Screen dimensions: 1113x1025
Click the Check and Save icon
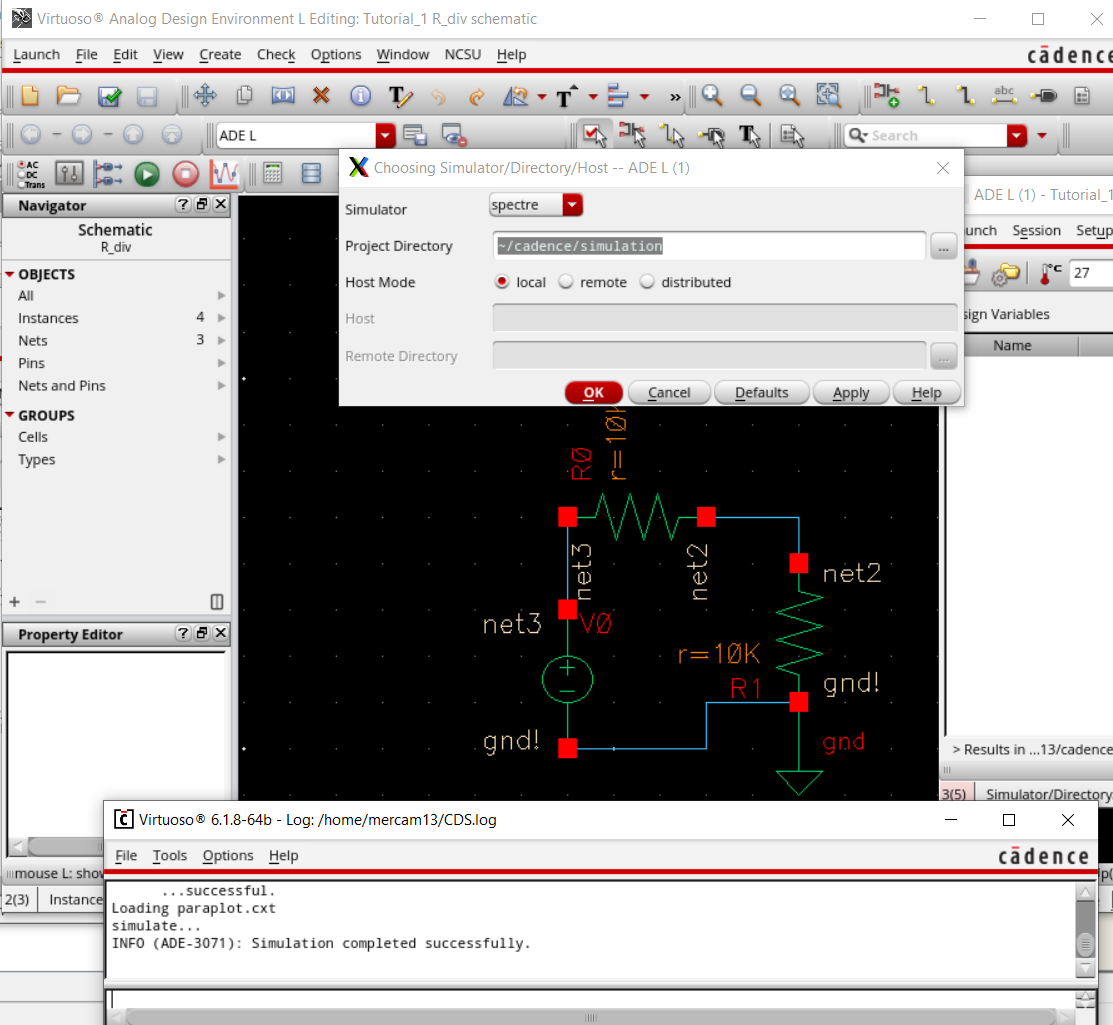tap(109, 96)
